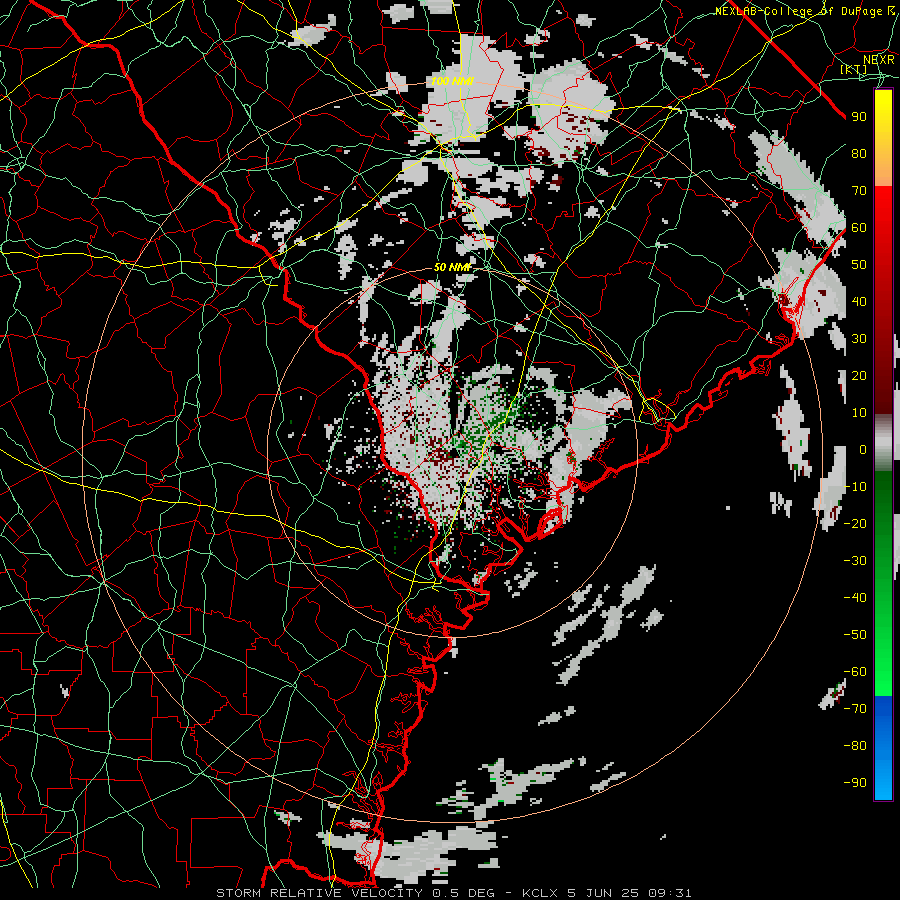The height and width of the screenshot is (900, 900).
Task: Click the 10 value on the velocity scale
Action: (859, 413)
